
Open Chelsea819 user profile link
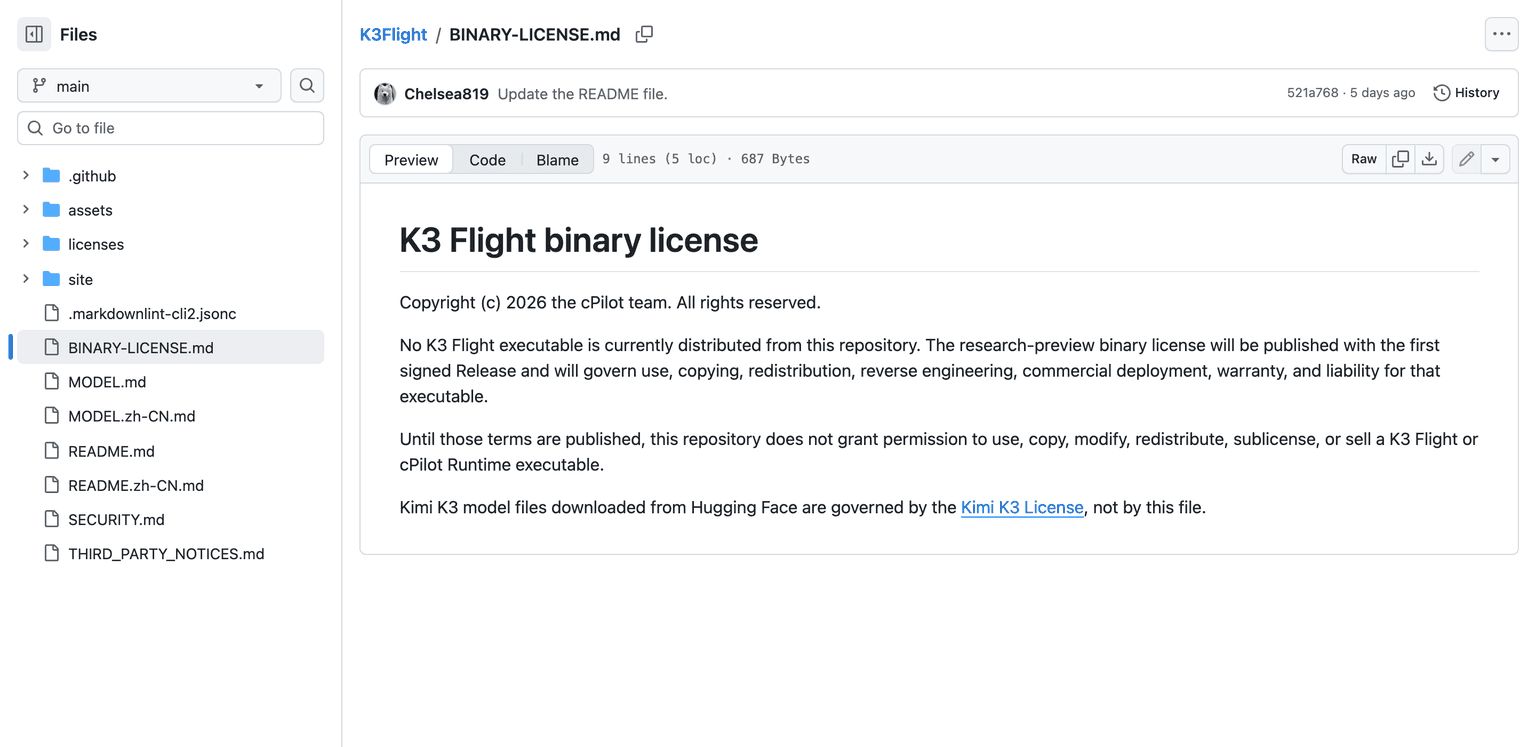coord(446,94)
